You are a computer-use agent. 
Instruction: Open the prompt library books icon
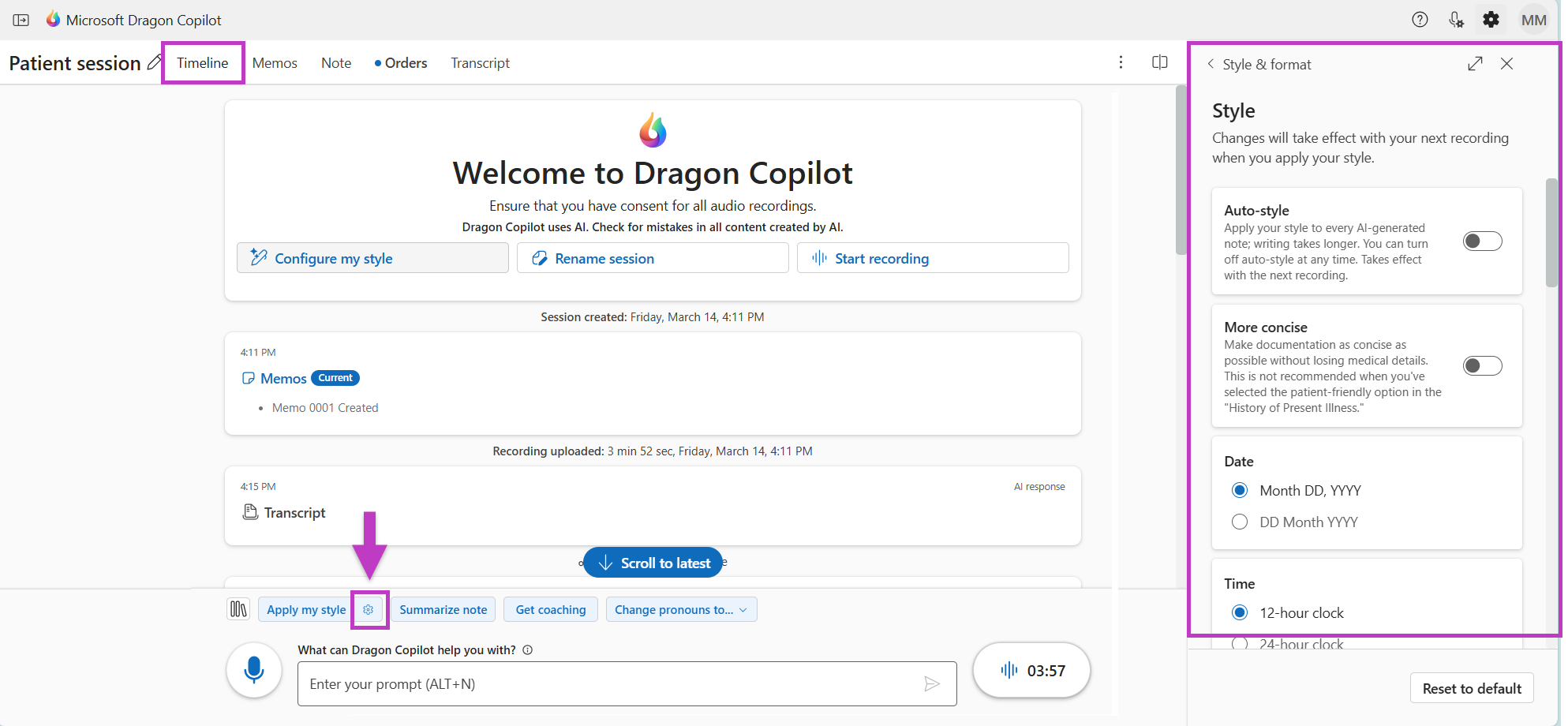coord(238,609)
